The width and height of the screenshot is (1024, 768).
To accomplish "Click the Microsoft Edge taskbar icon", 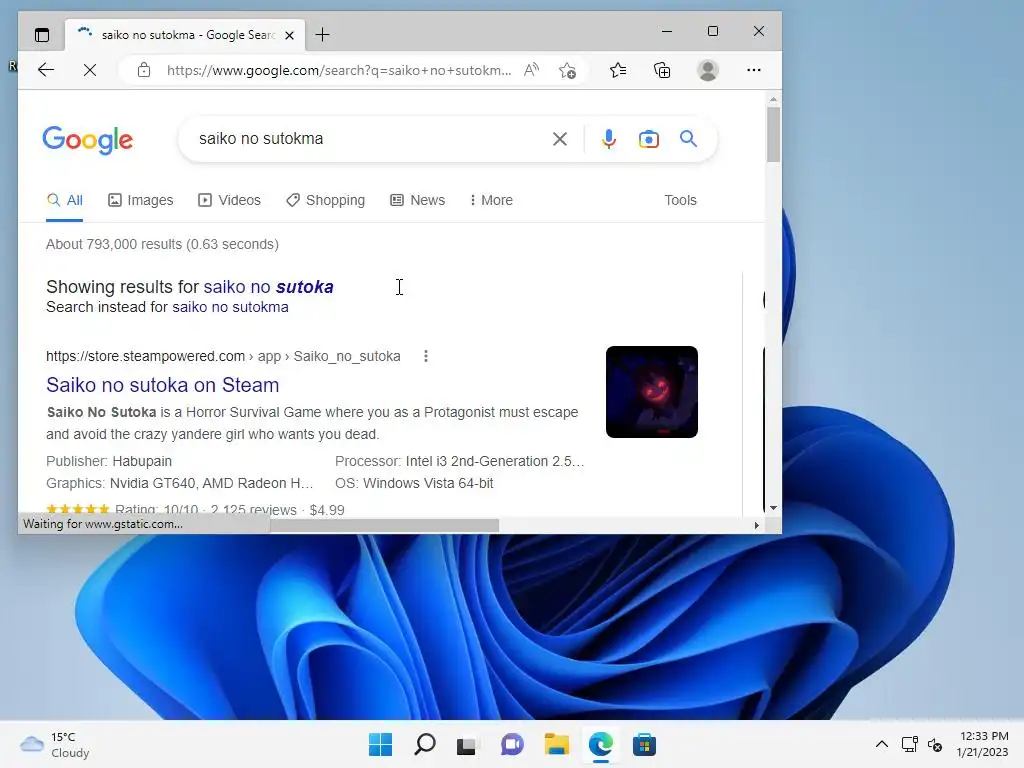I will coord(601,744).
